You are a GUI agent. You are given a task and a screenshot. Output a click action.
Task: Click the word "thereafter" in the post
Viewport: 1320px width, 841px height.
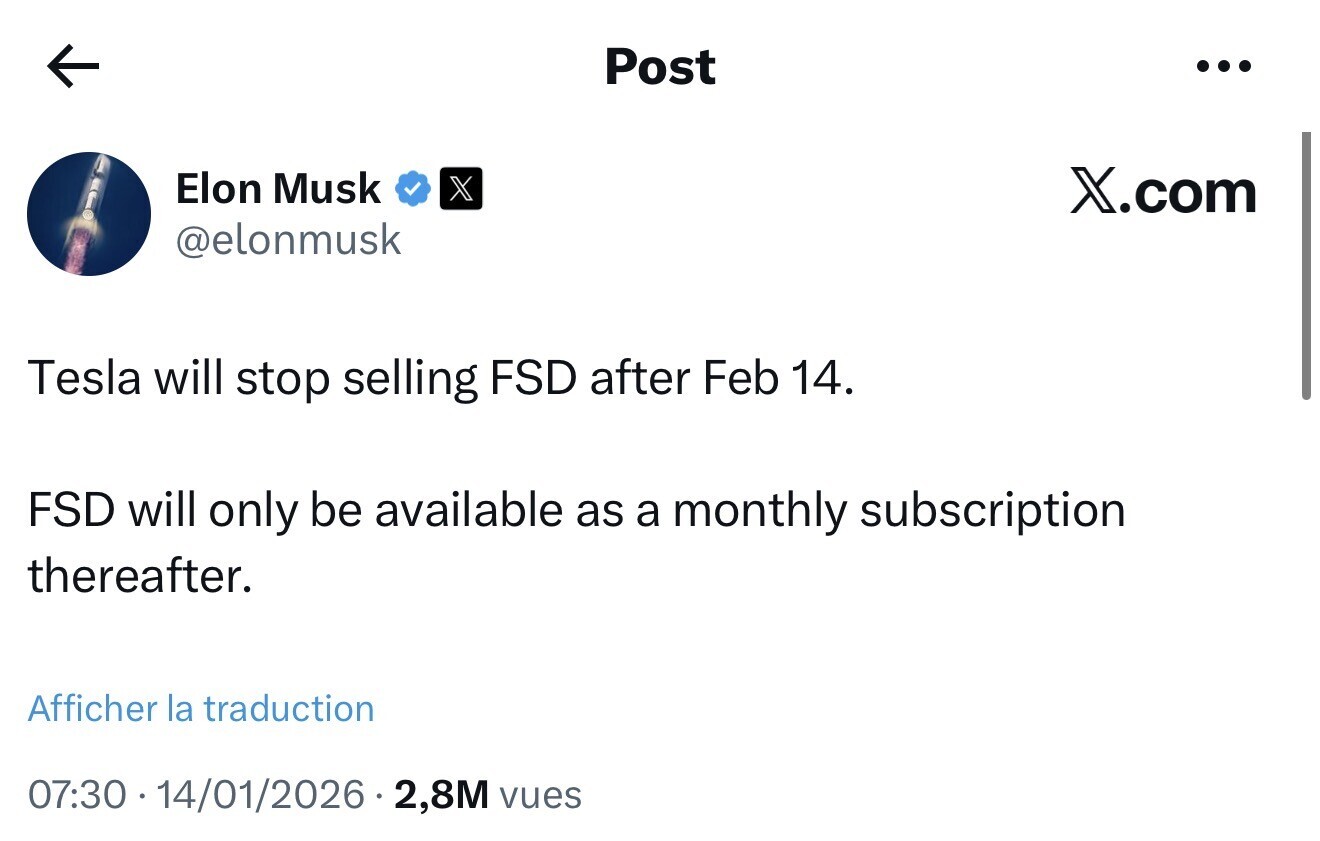click(138, 576)
